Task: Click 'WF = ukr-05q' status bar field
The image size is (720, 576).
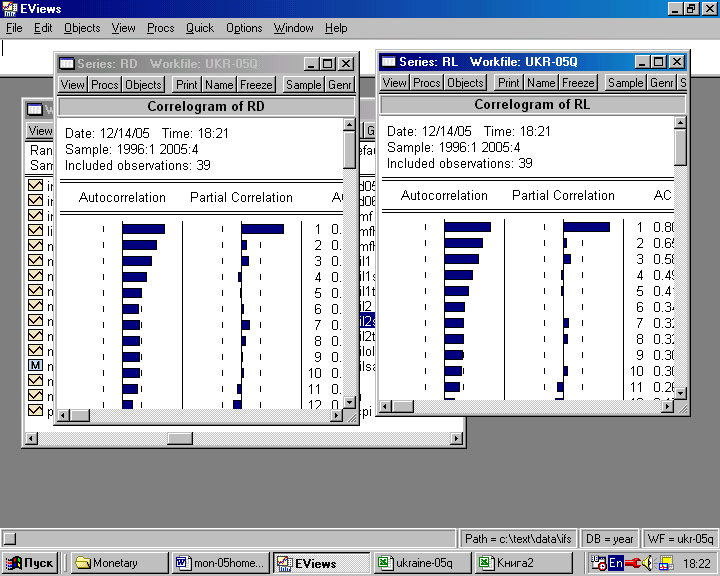Action: coord(680,538)
